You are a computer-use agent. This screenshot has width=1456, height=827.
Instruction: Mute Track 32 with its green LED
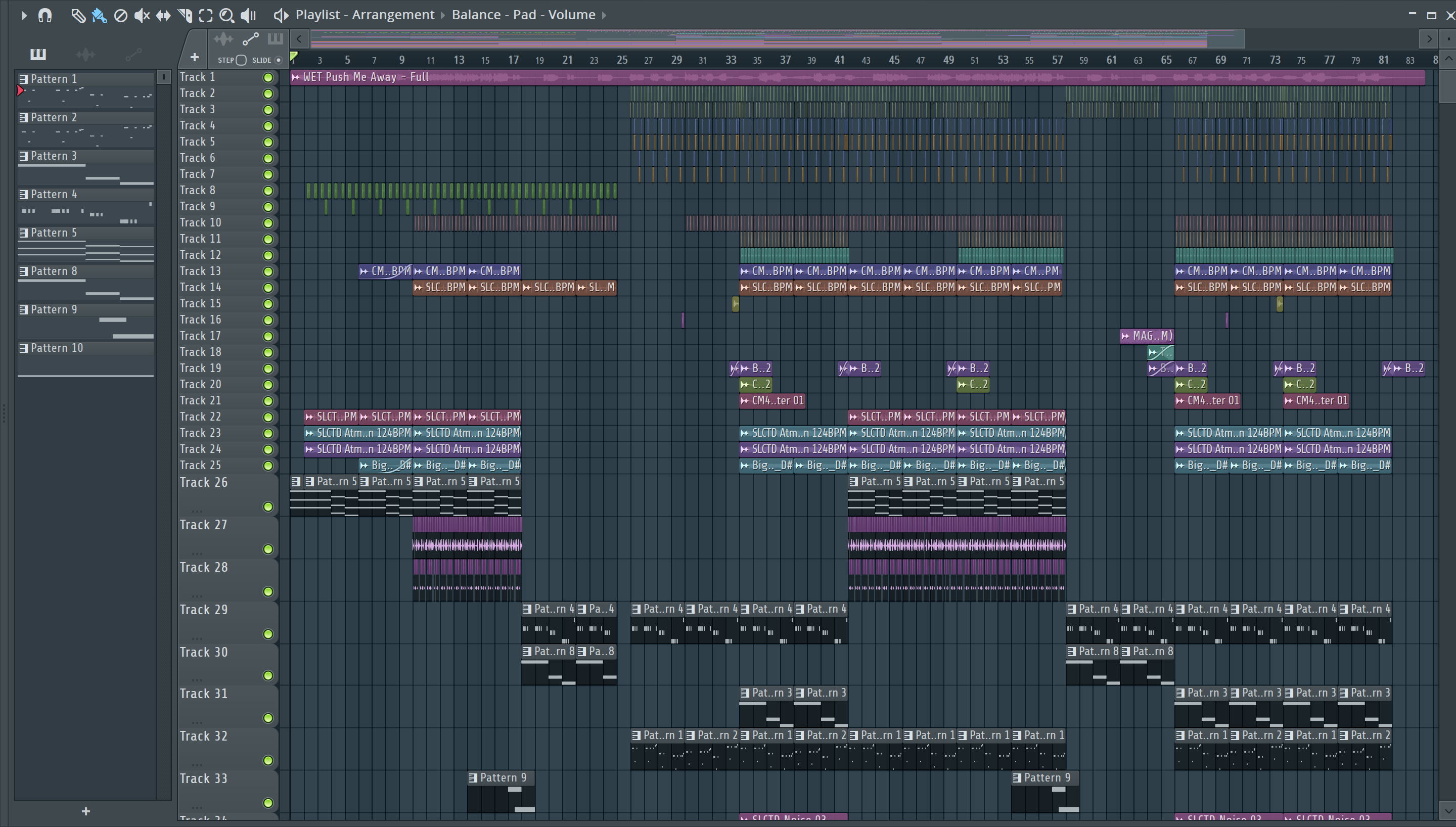click(x=268, y=761)
